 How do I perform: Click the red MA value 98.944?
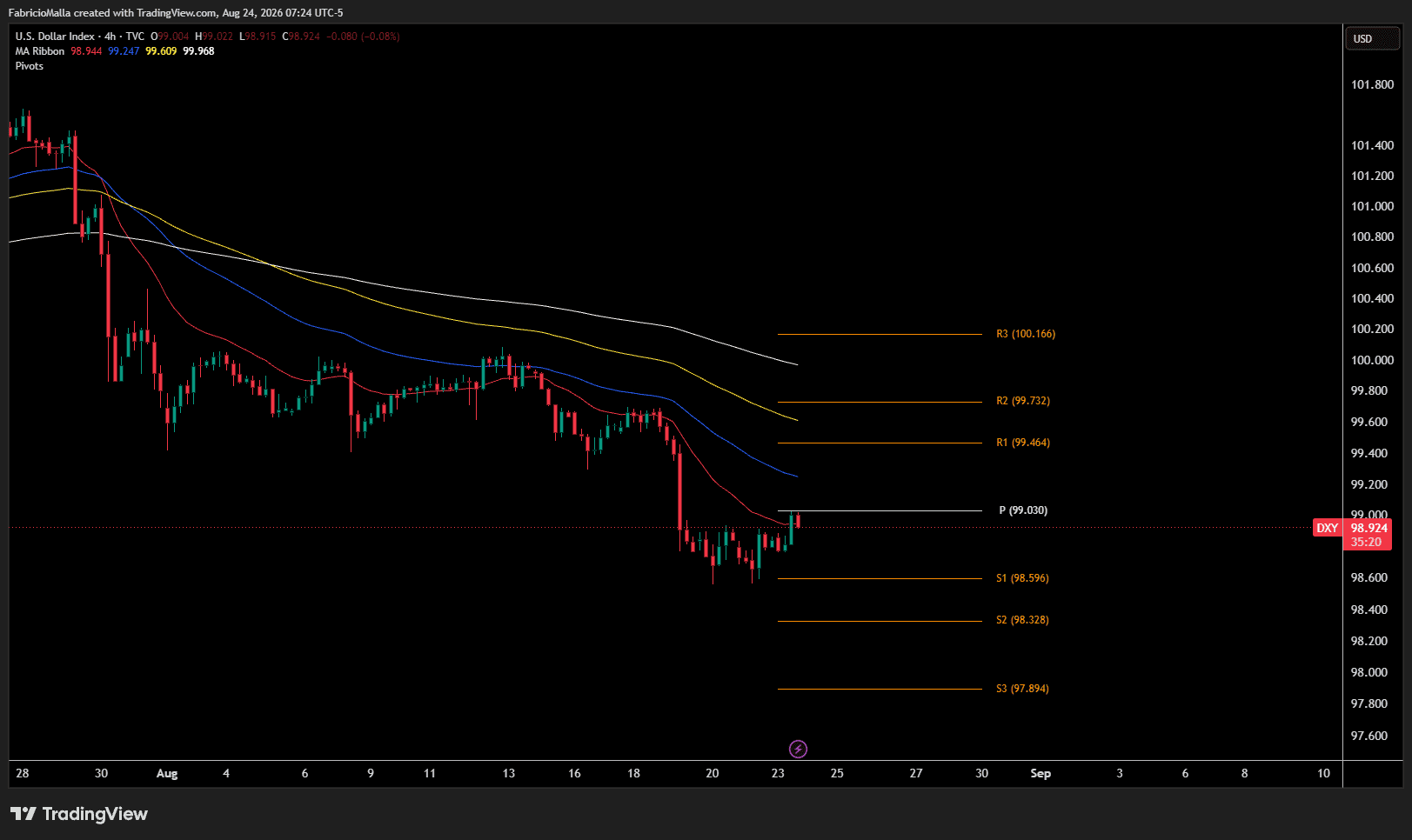point(86,51)
